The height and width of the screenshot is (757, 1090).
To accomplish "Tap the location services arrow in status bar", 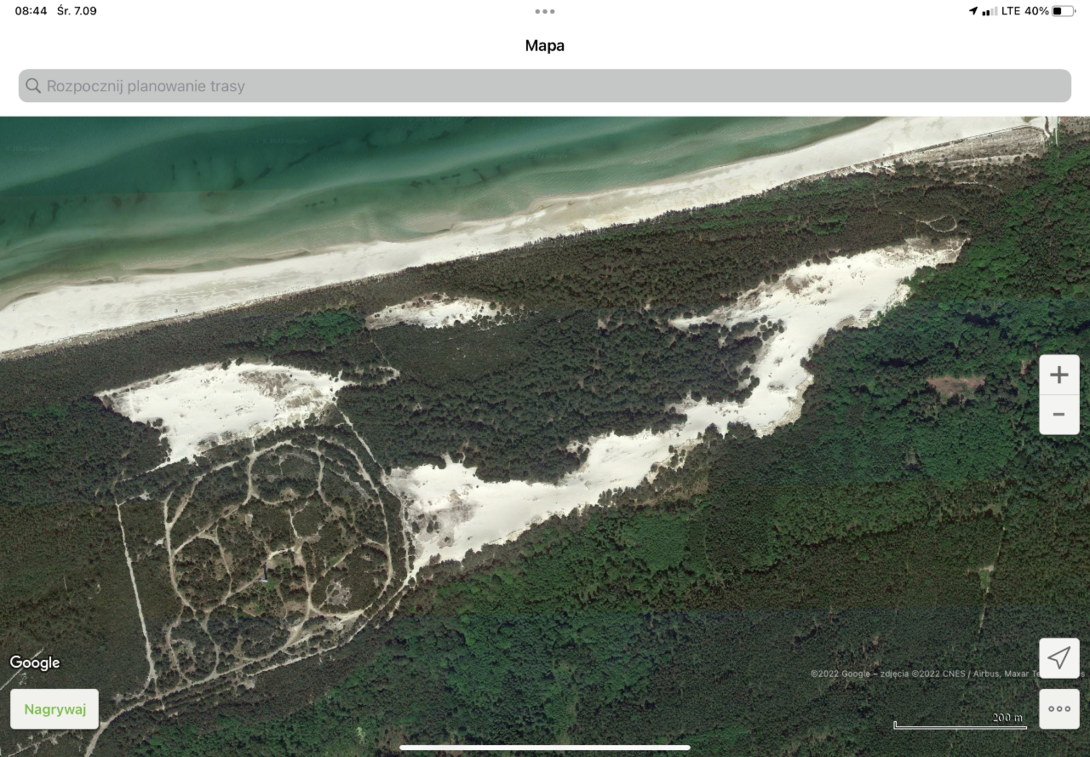I will click(973, 11).
